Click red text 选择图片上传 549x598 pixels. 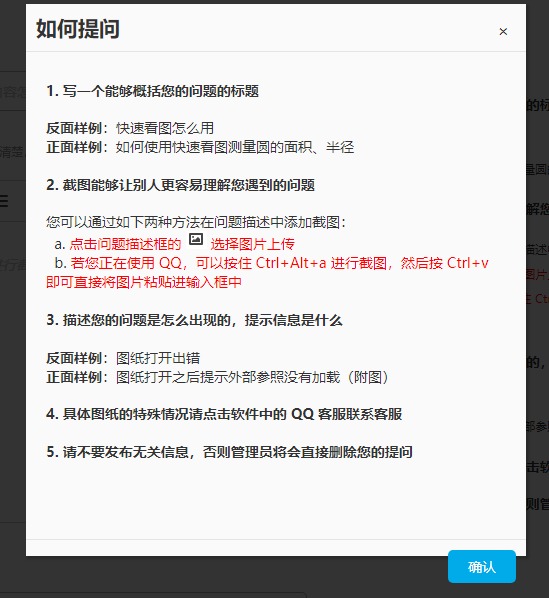(252, 244)
